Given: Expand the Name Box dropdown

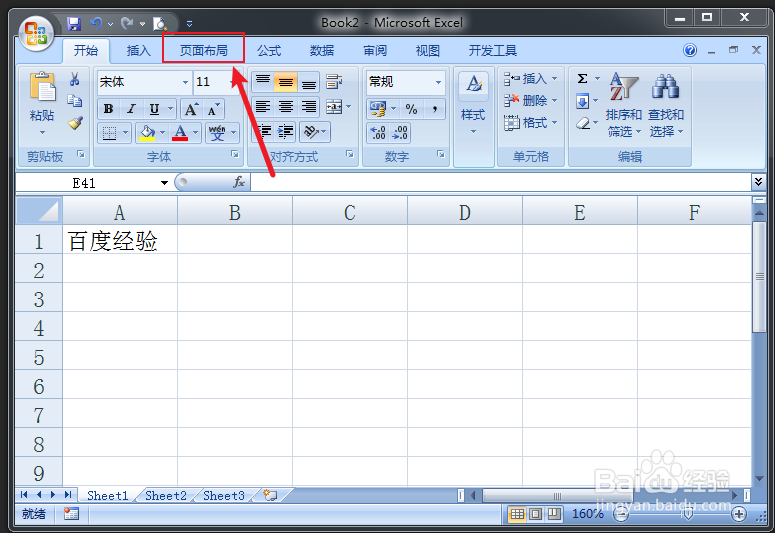Looking at the screenshot, I should 164,183.
